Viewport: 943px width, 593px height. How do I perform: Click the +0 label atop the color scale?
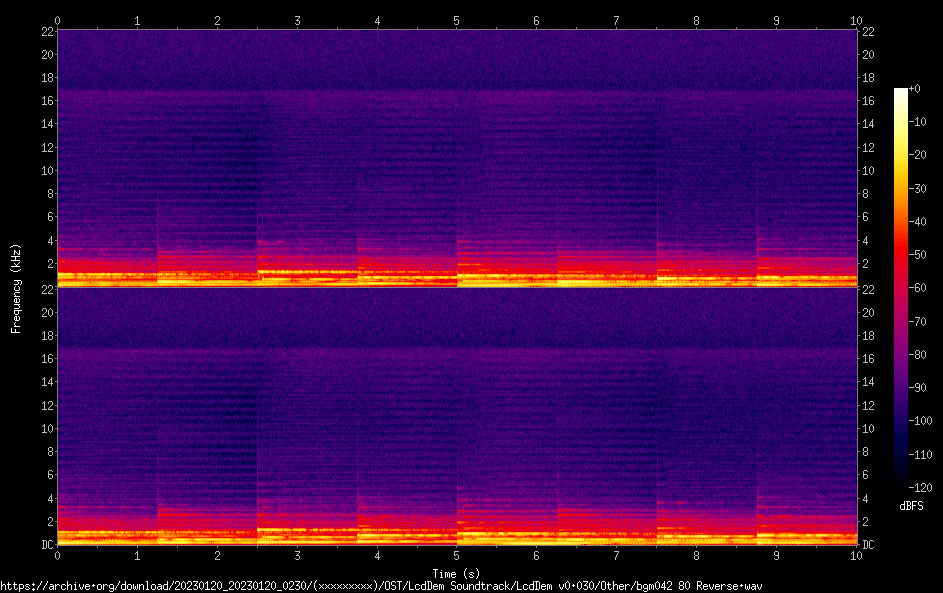coord(914,89)
